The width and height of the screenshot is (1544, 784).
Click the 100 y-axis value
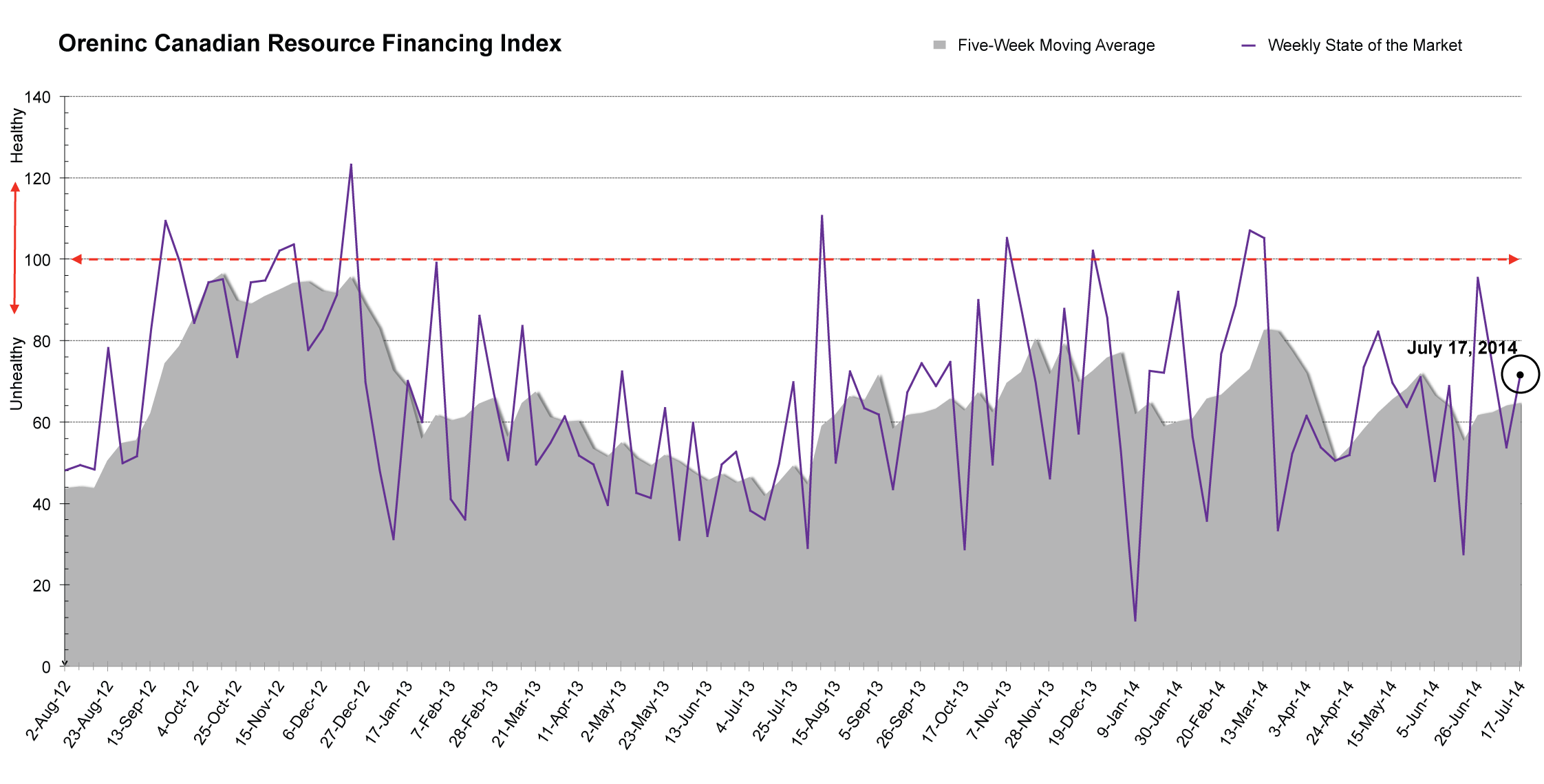pyautogui.click(x=37, y=260)
